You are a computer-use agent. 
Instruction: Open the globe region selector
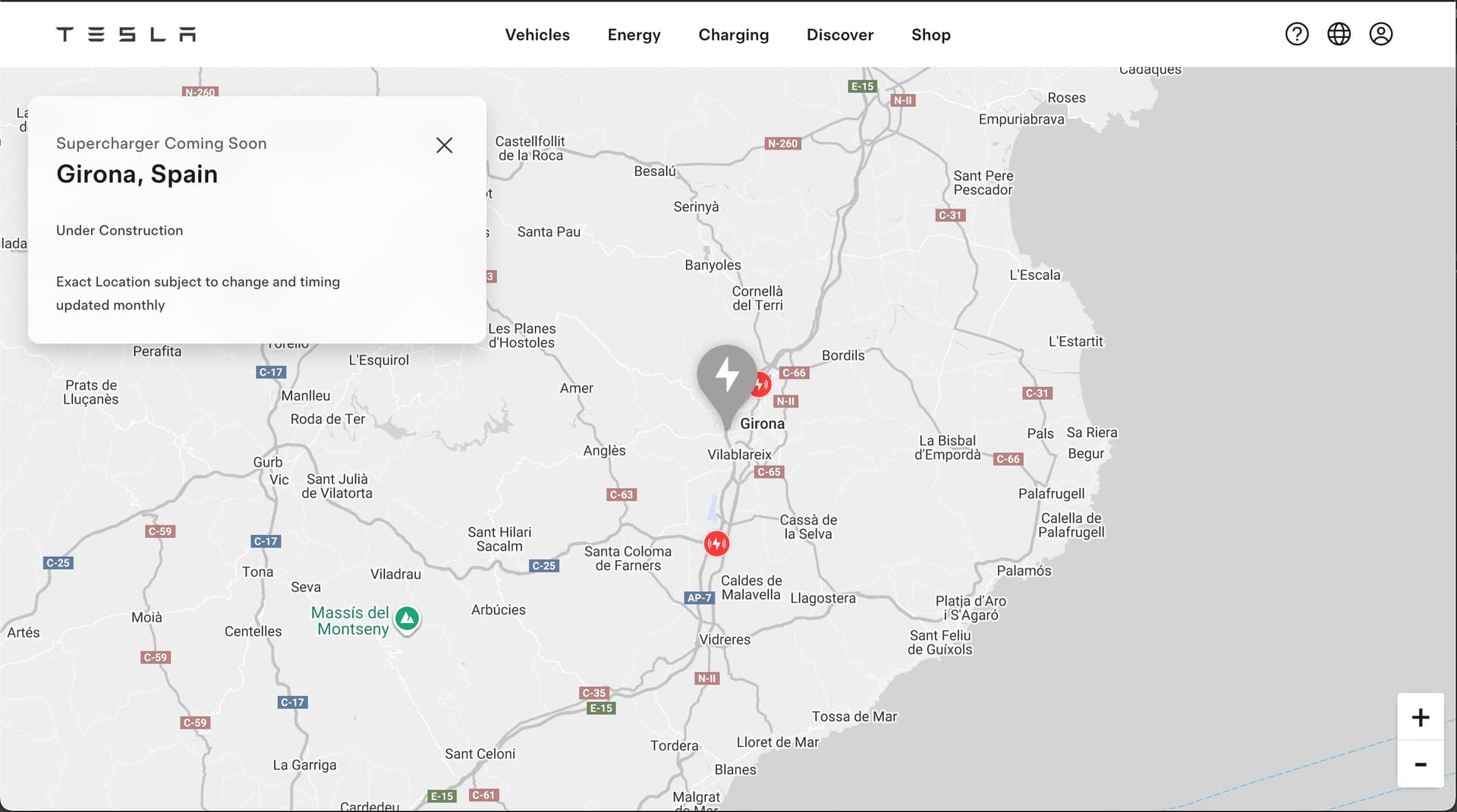click(1339, 34)
